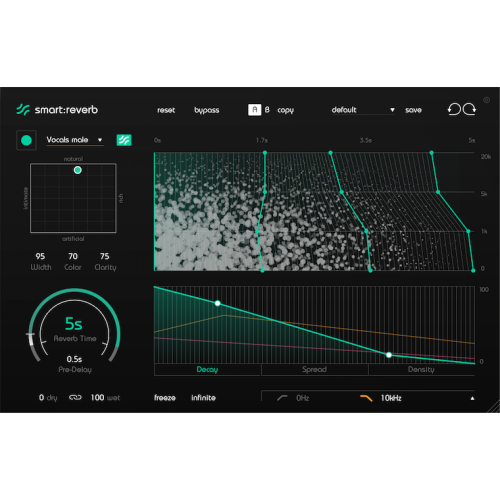This screenshot has width=500, height=500.
Task: Click second time marker's 20k handle
Action: point(330,153)
